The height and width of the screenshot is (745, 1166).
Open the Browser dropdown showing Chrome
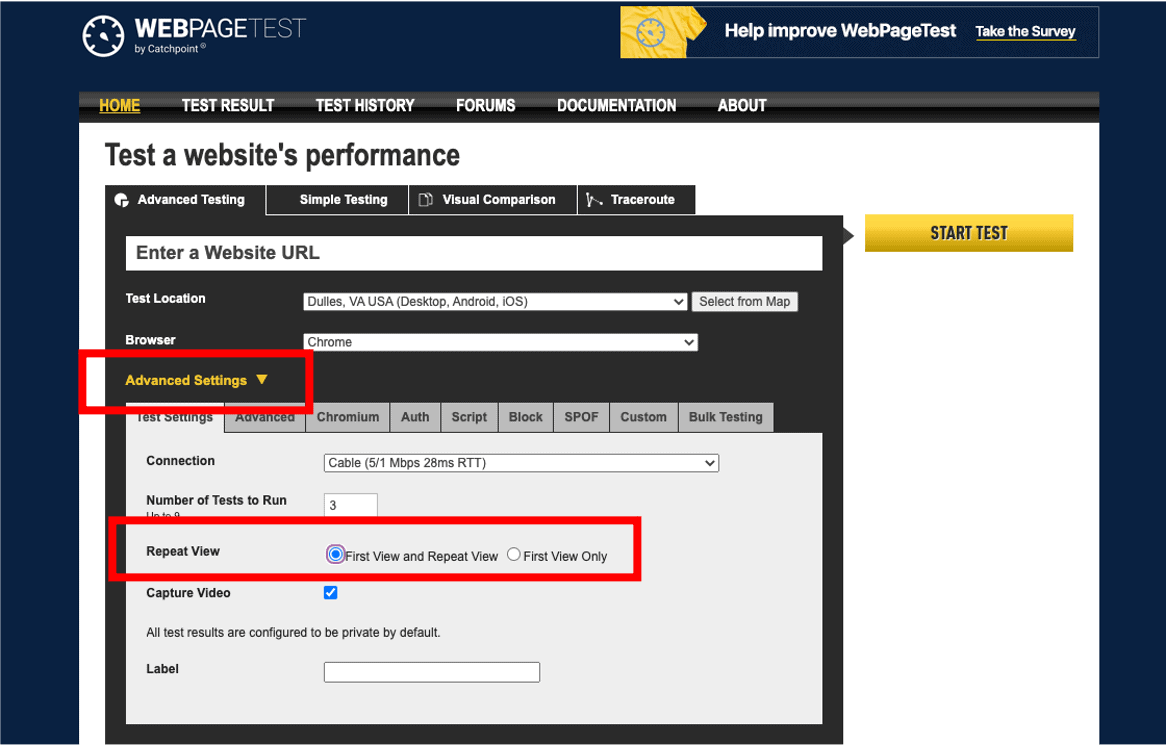coord(500,342)
